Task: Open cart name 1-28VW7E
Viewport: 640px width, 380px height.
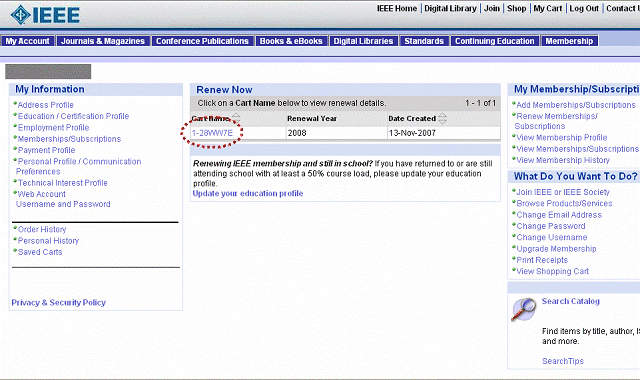Action: 212,133
